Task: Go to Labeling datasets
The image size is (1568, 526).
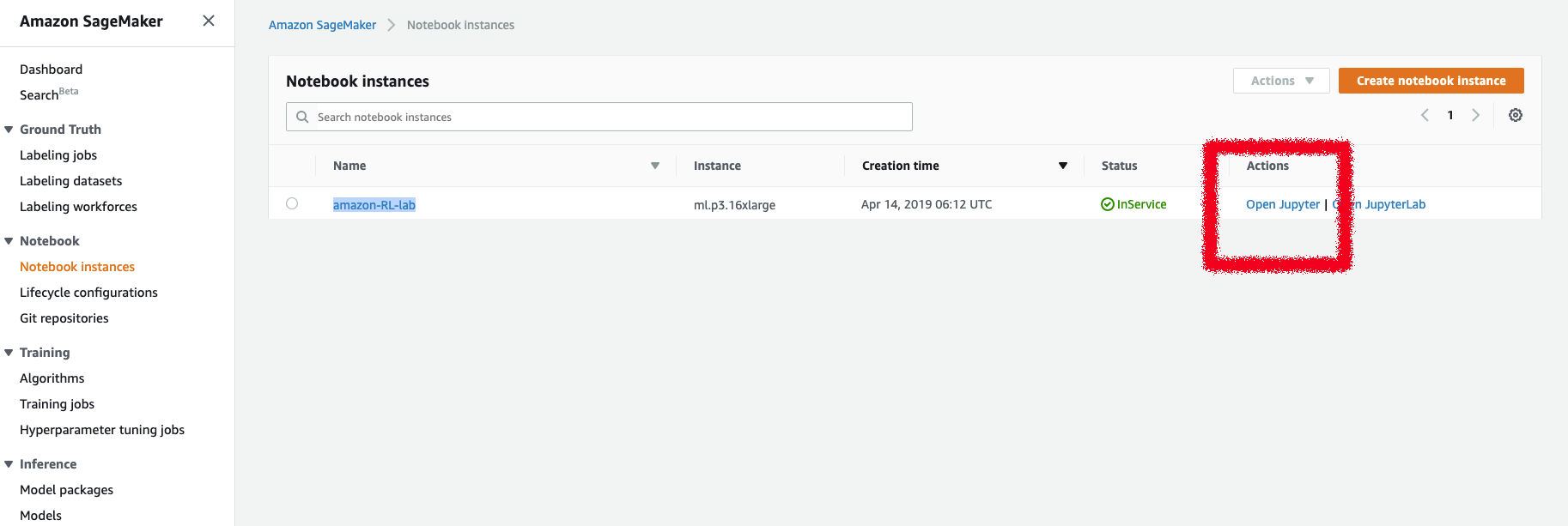Action: tap(71, 181)
